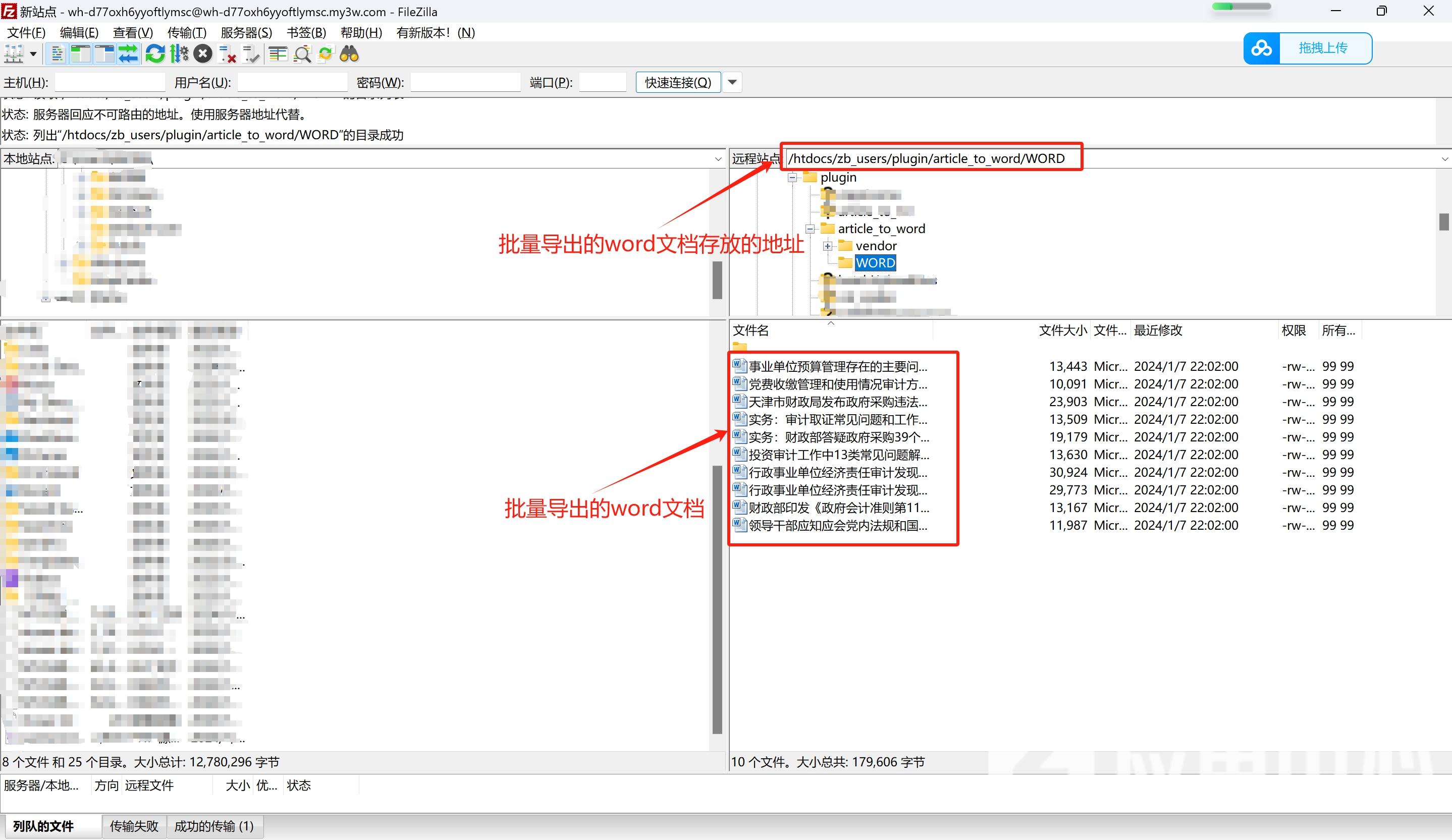Click the remote tree vertical scrollbar
The width and height of the screenshot is (1452, 840).
1443,221
